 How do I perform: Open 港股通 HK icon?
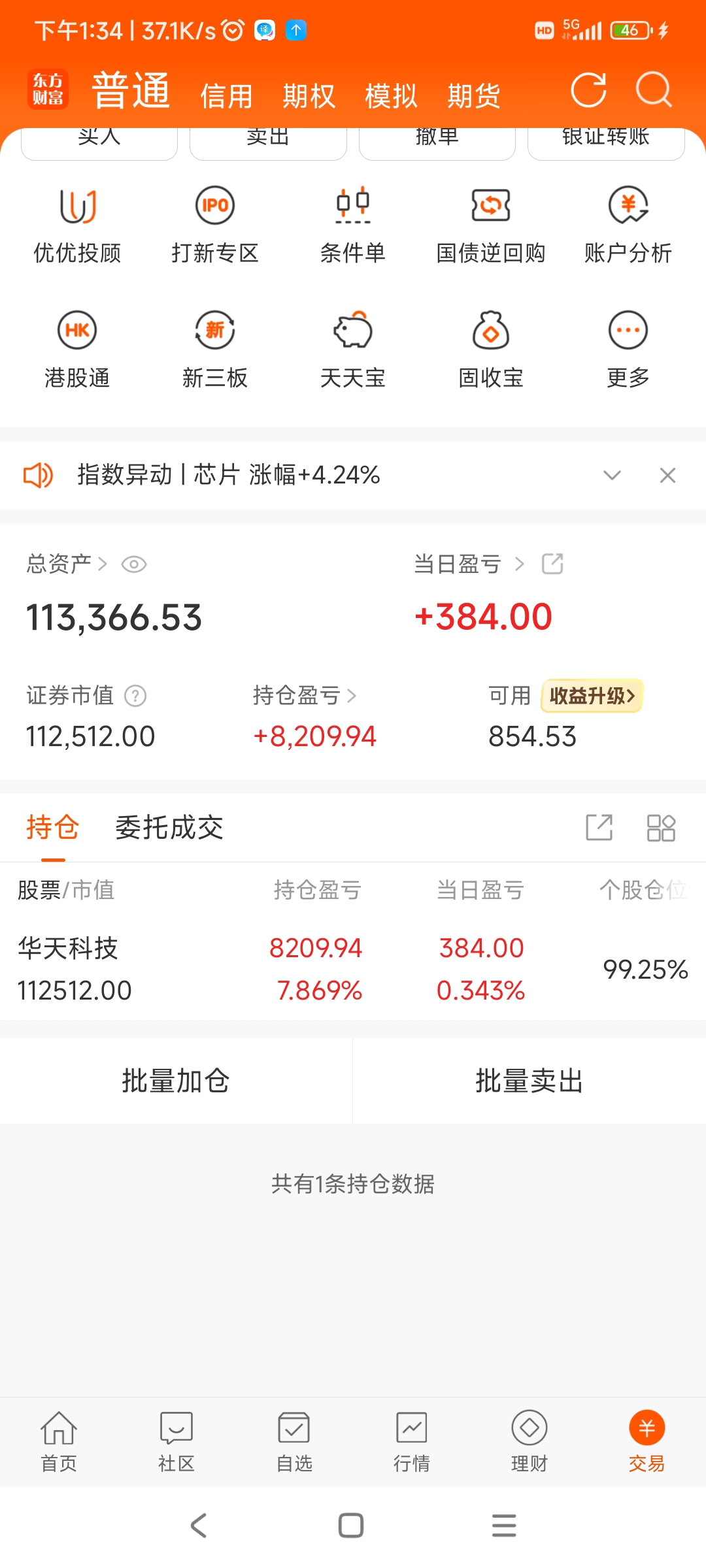tap(77, 330)
